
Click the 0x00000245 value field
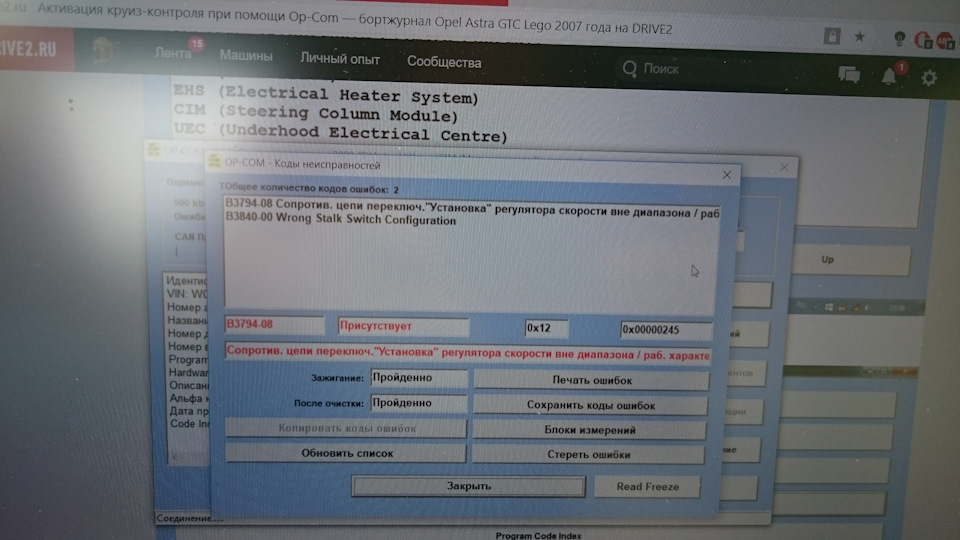click(665, 329)
